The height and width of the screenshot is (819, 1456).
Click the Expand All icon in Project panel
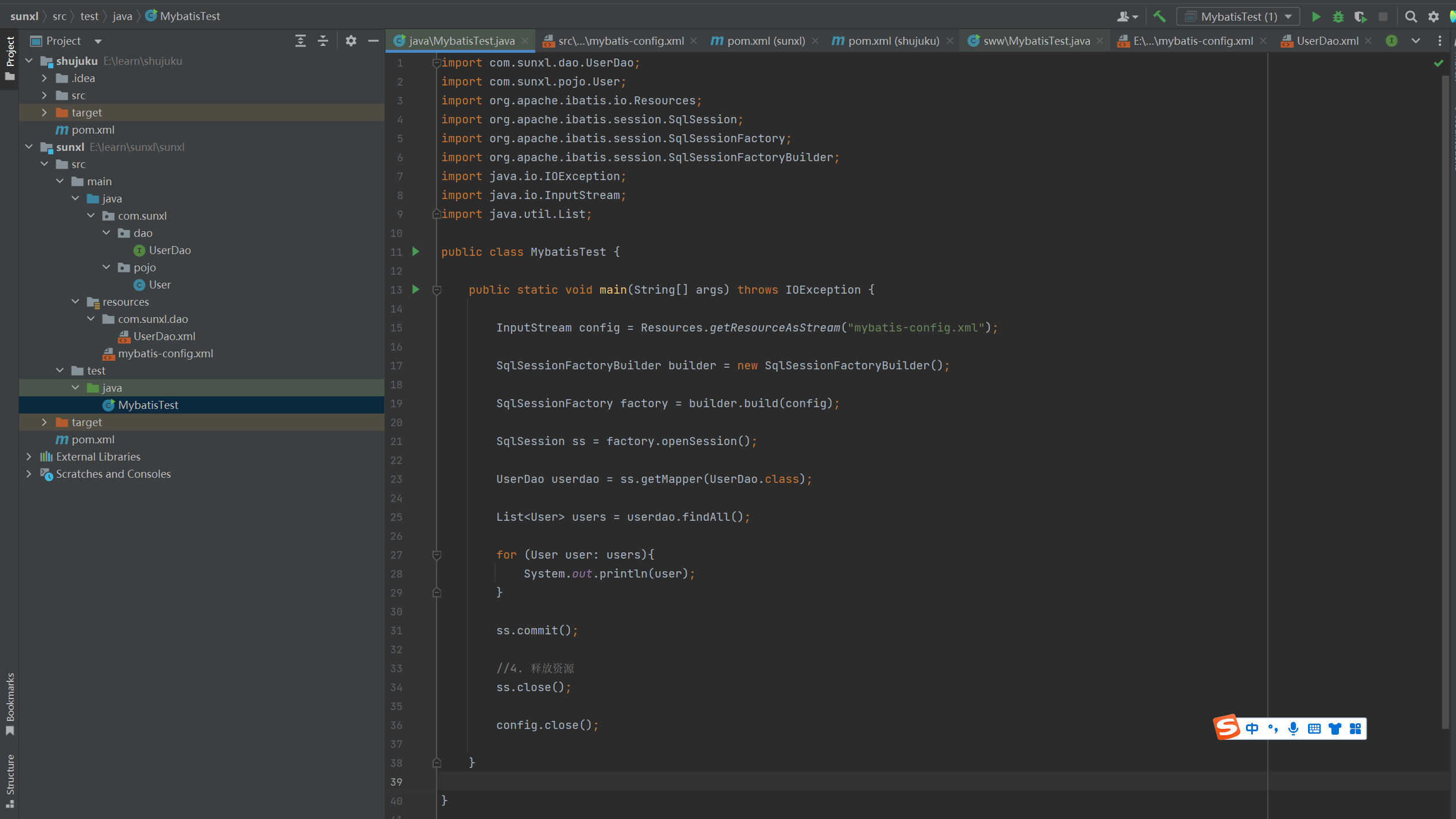[301, 41]
